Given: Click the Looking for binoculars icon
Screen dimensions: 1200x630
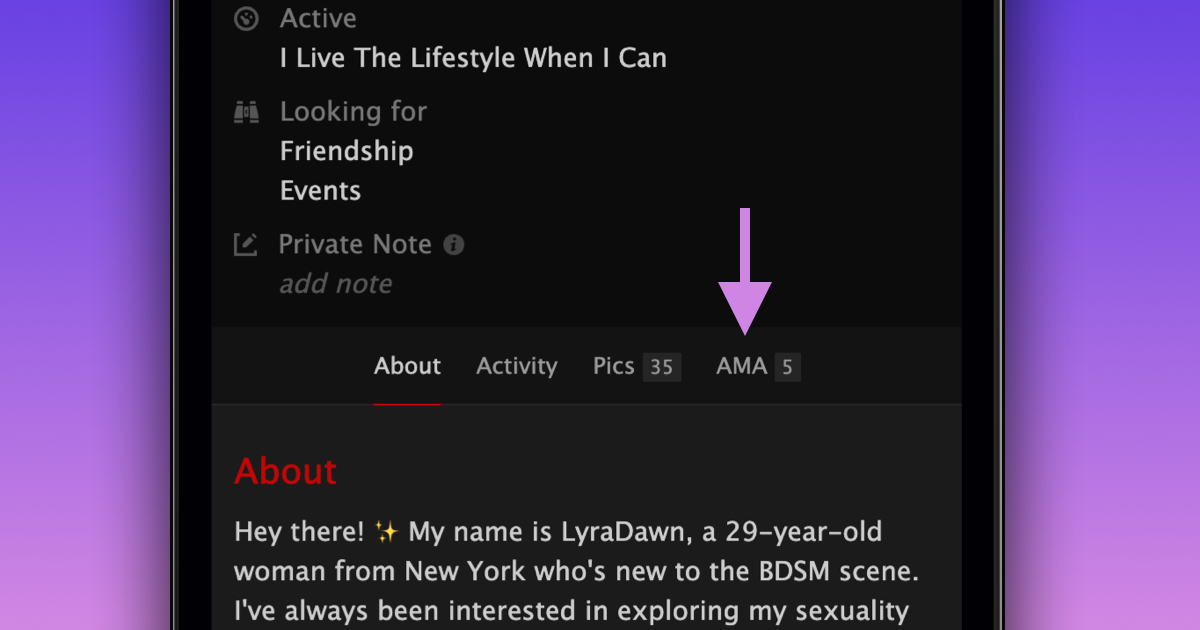Looking at the screenshot, I should pos(246,111).
